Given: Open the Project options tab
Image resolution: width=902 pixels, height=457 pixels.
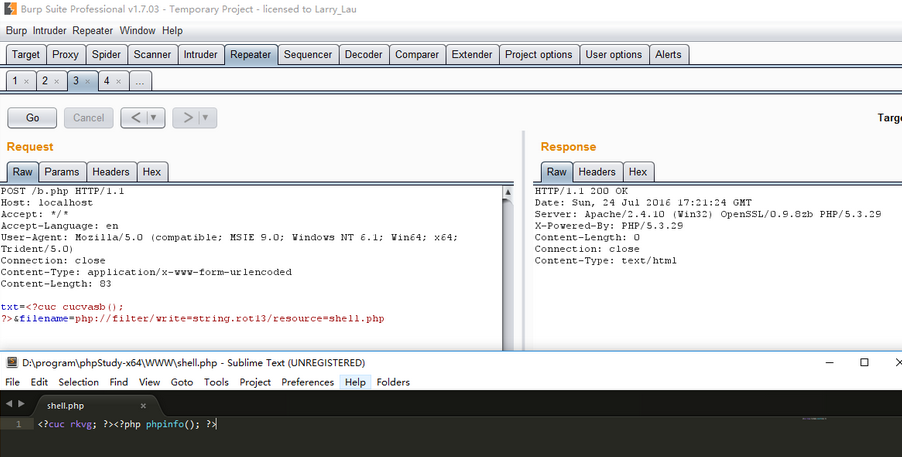Looking at the screenshot, I should pyautogui.click(x=539, y=55).
